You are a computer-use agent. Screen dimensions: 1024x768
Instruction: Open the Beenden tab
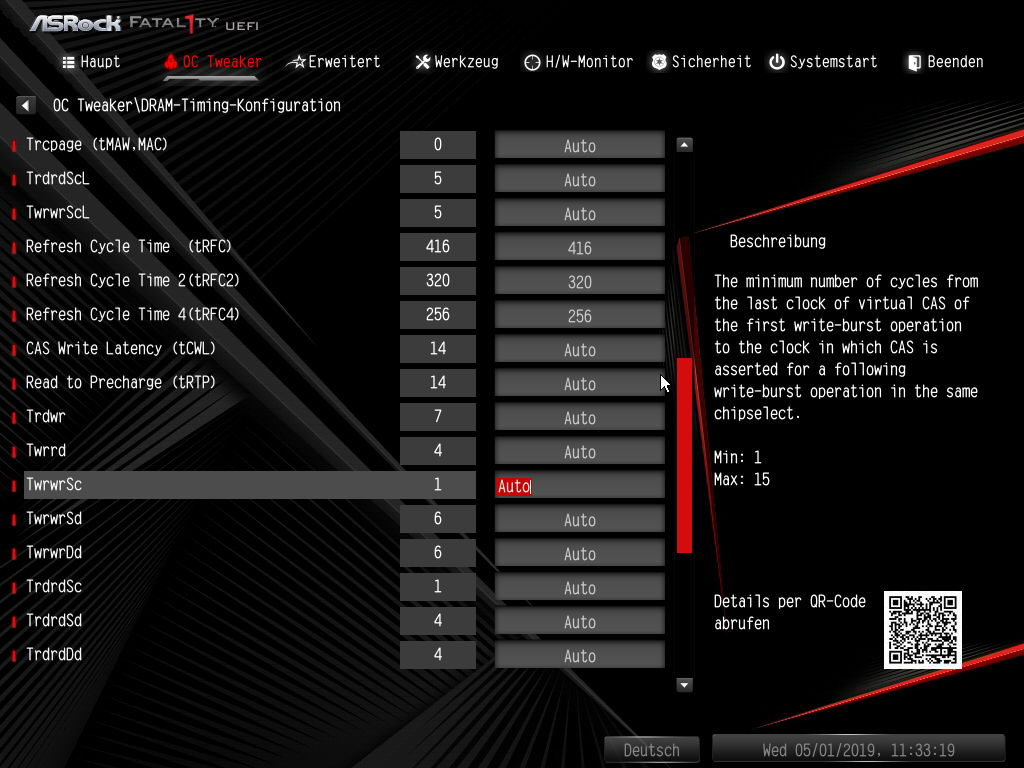(945, 62)
